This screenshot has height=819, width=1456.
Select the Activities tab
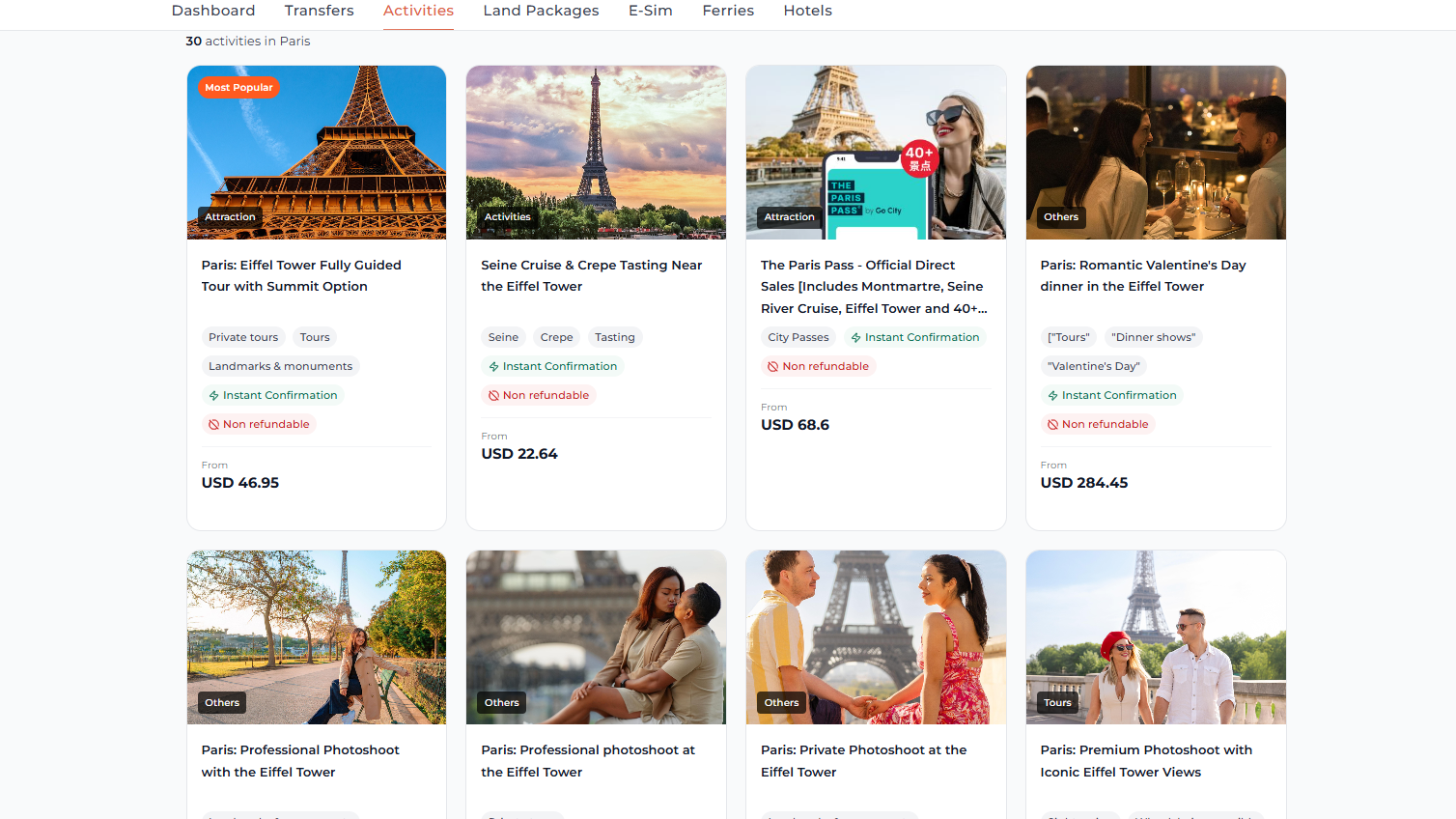[x=418, y=11]
